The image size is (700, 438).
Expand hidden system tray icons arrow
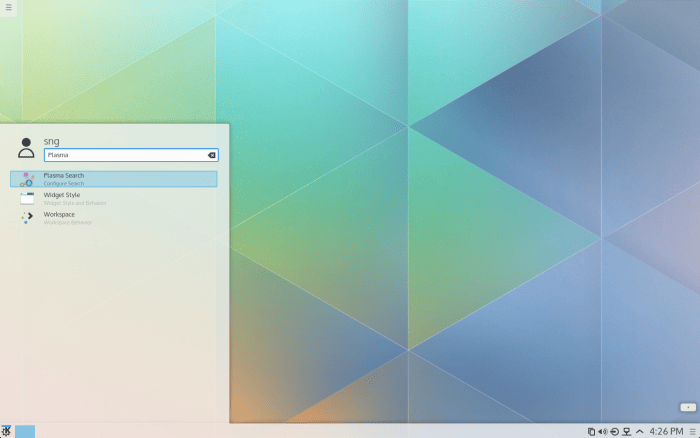639,431
